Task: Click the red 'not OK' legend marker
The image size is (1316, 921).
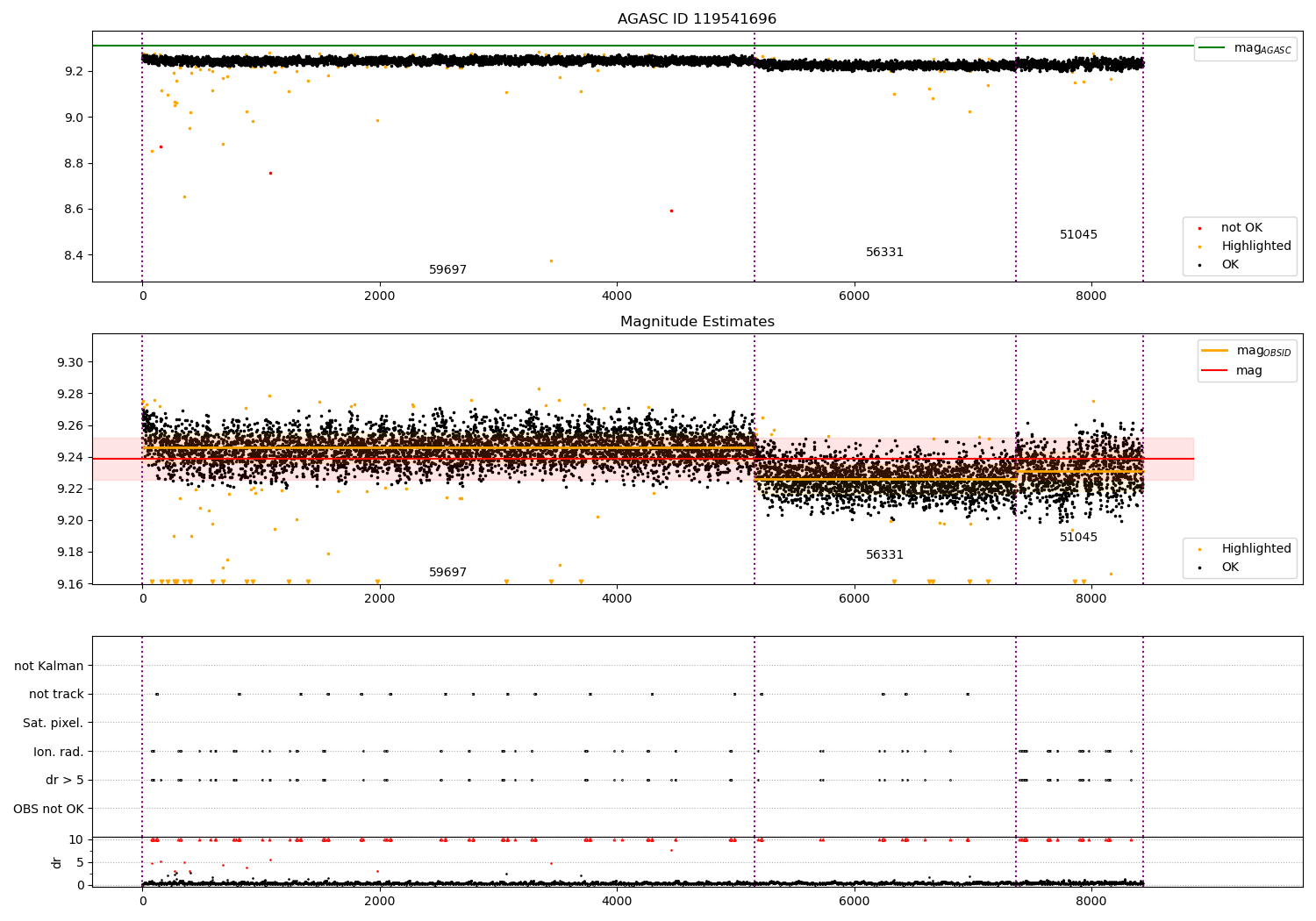Action: point(1198,228)
